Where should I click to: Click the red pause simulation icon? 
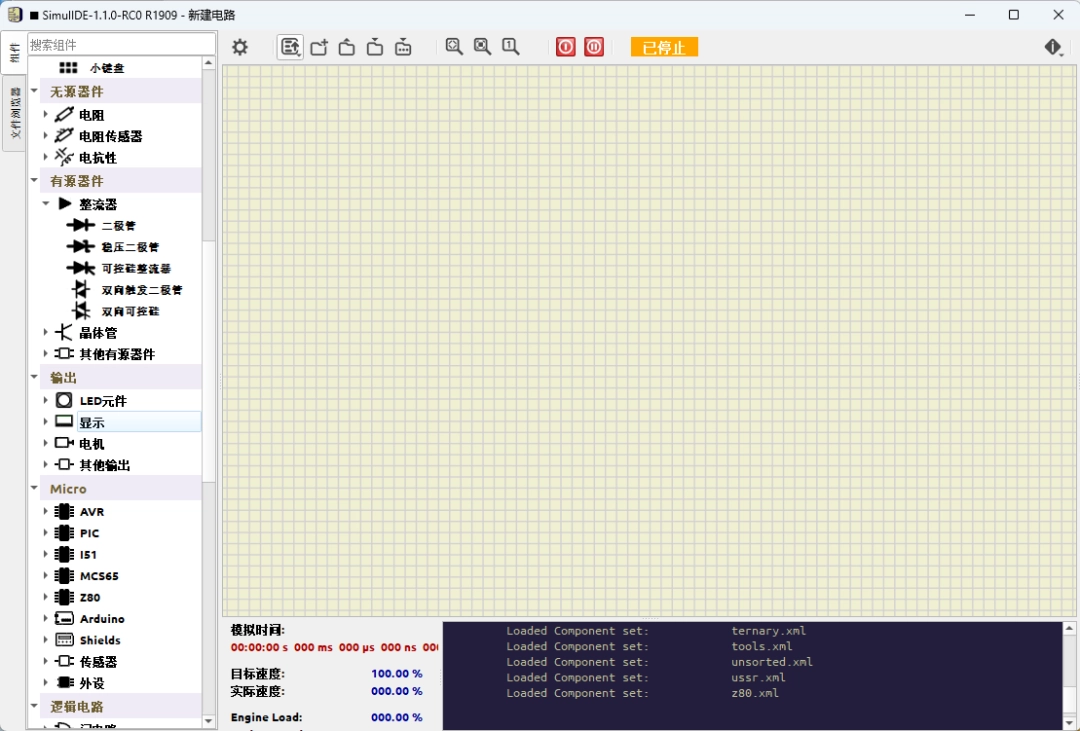594,46
